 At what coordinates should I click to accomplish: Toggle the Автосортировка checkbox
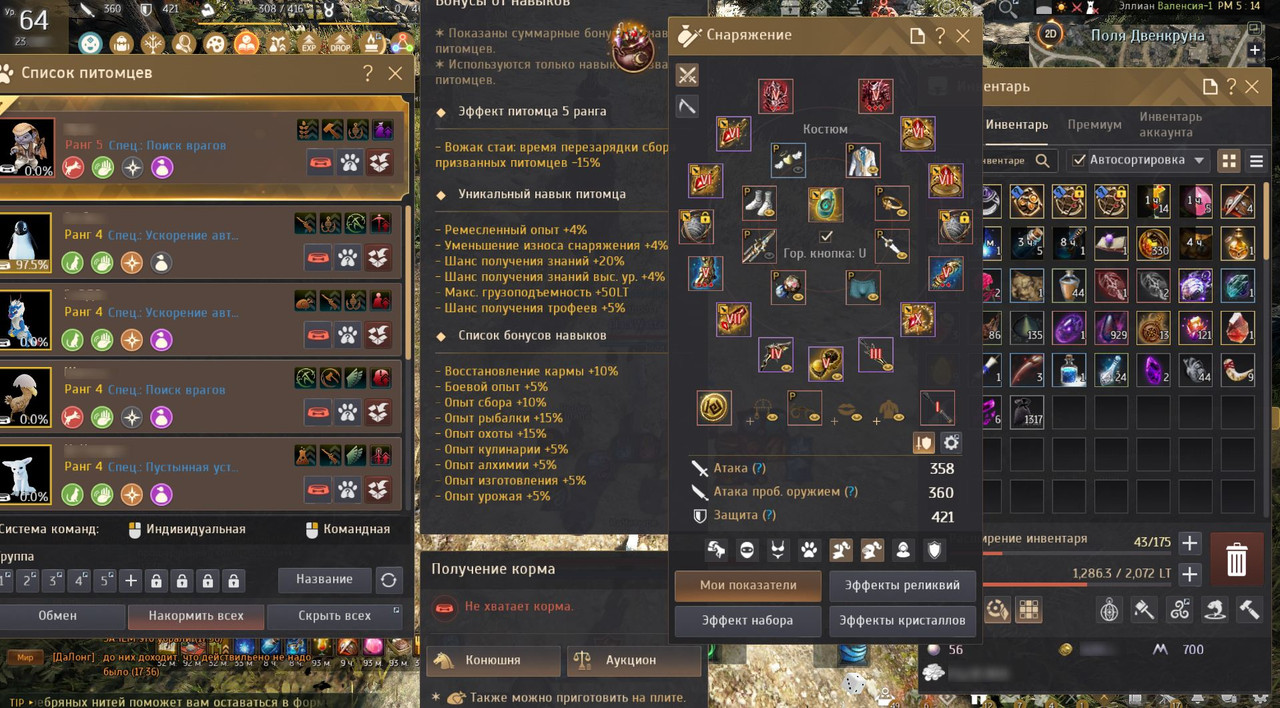pyautogui.click(x=1078, y=160)
